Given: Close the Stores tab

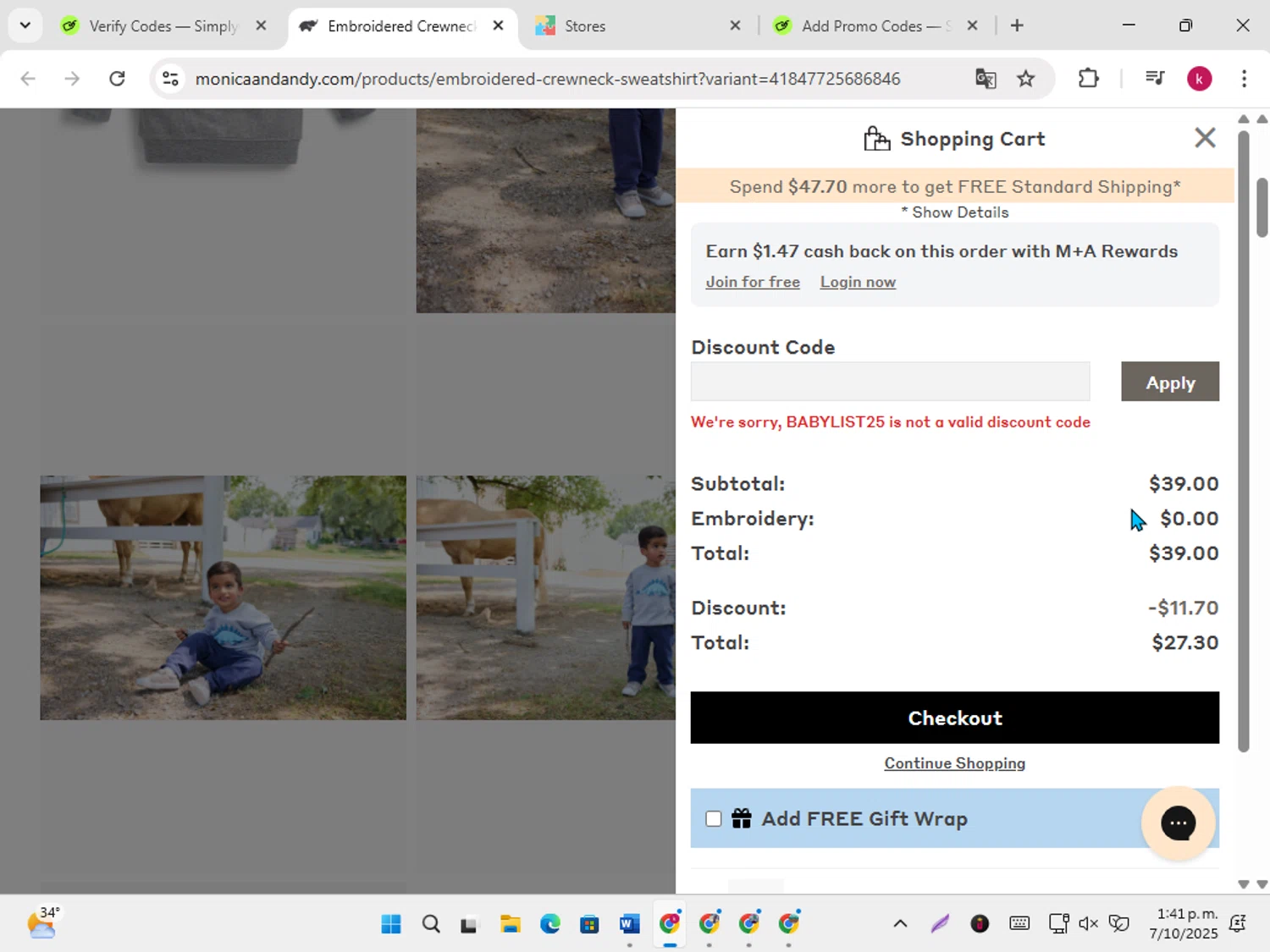Looking at the screenshot, I should point(735,26).
